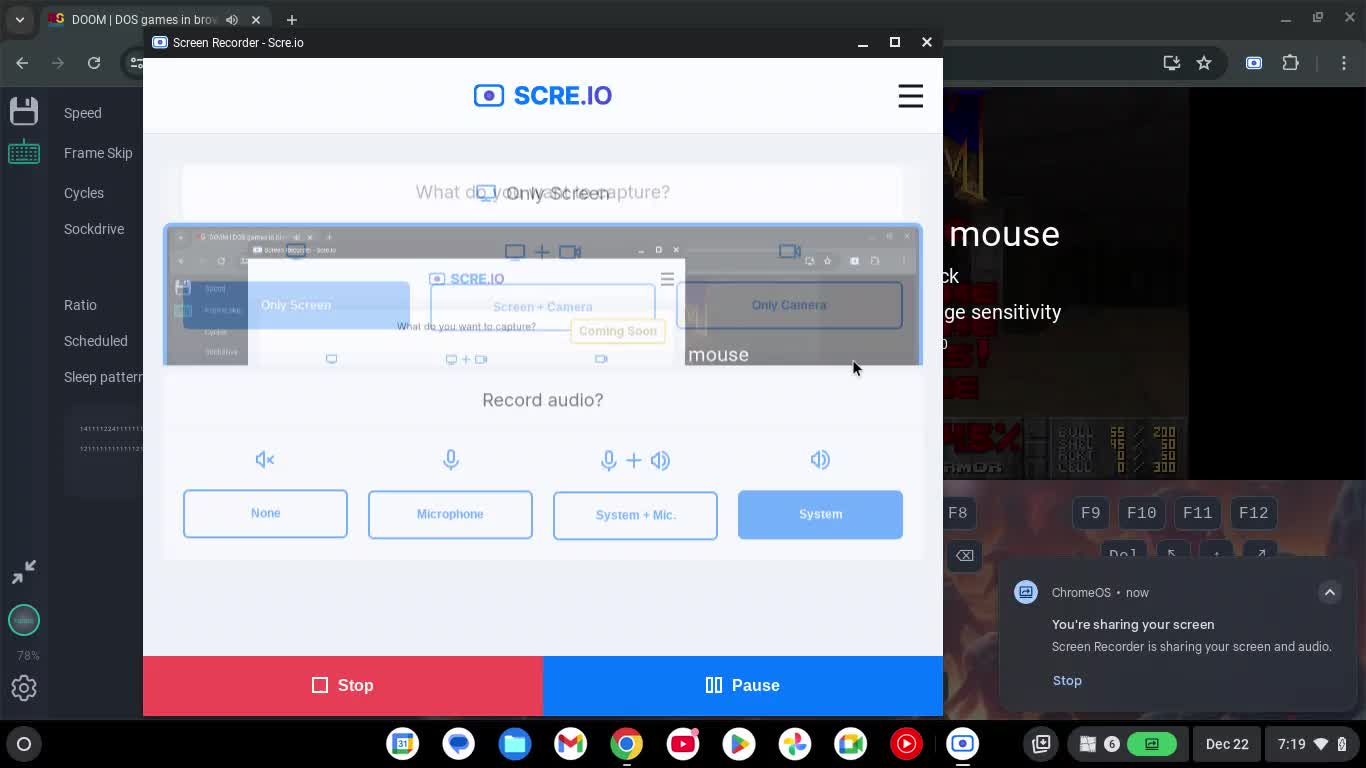The width and height of the screenshot is (1366, 768).
Task: Click the exit fullscreen arrows icon
Action: pos(24,571)
